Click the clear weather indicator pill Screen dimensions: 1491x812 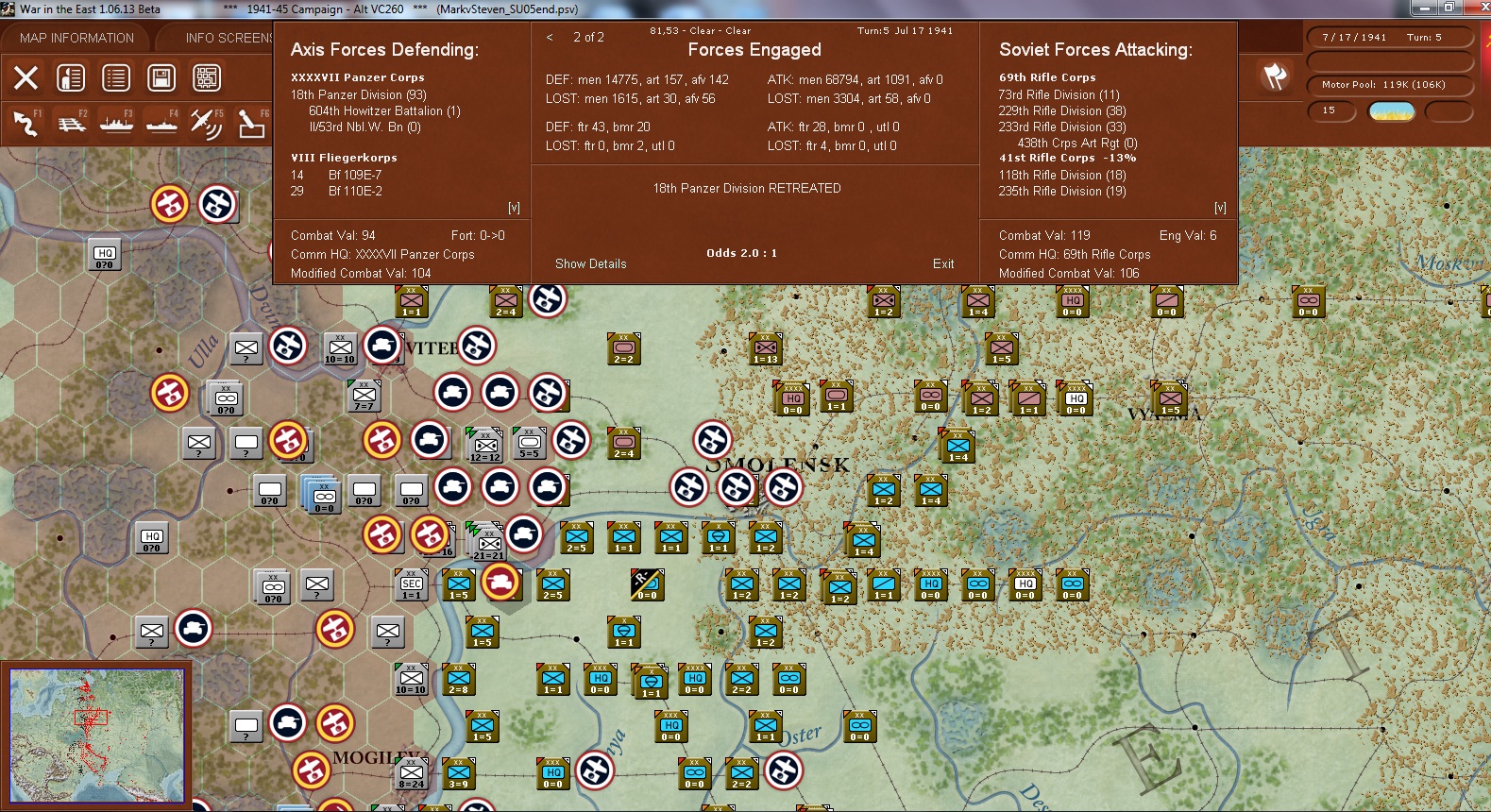pos(1391,111)
